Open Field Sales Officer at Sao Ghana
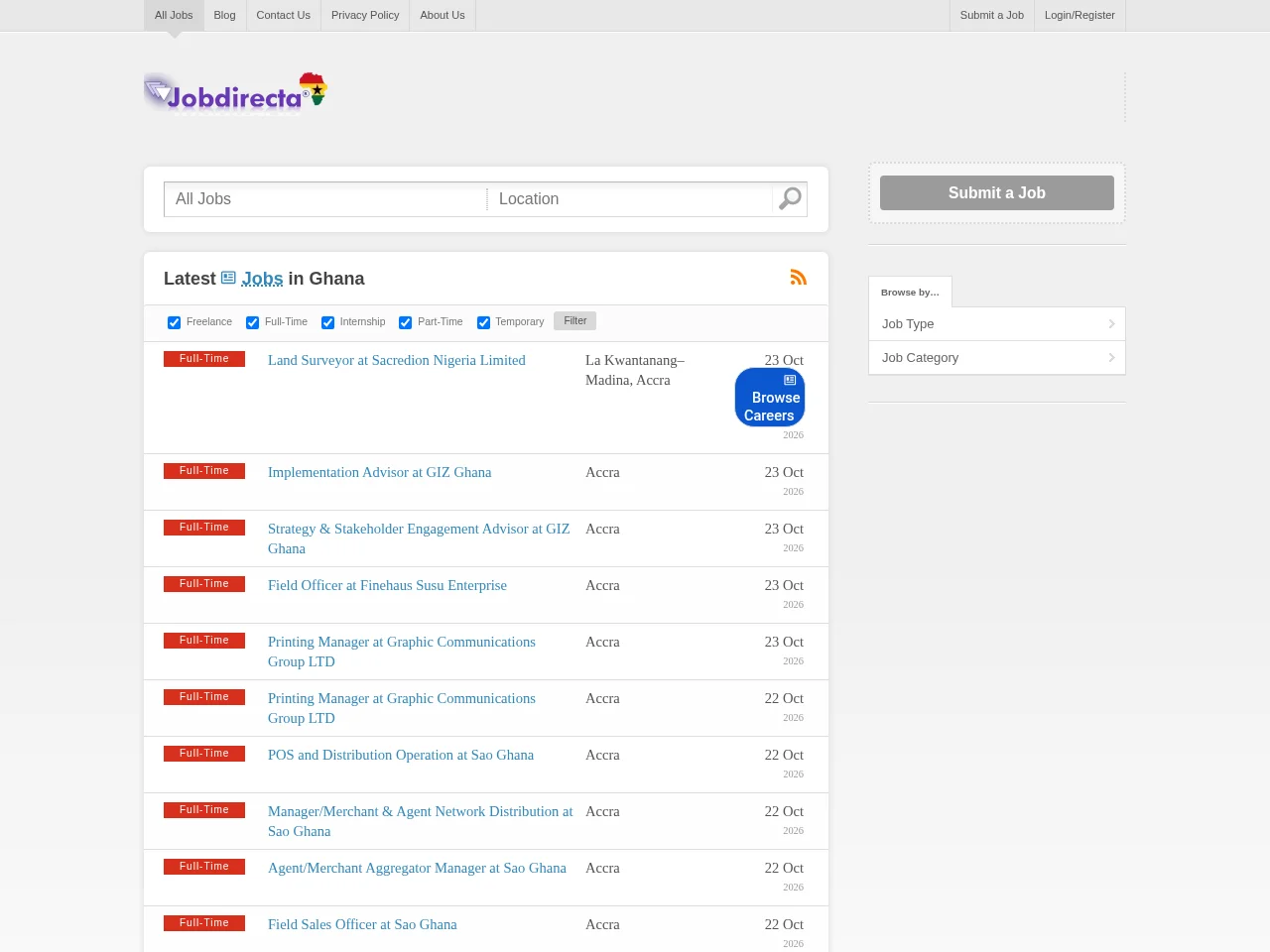The height and width of the screenshot is (952, 1270). pyautogui.click(x=362, y=924)
